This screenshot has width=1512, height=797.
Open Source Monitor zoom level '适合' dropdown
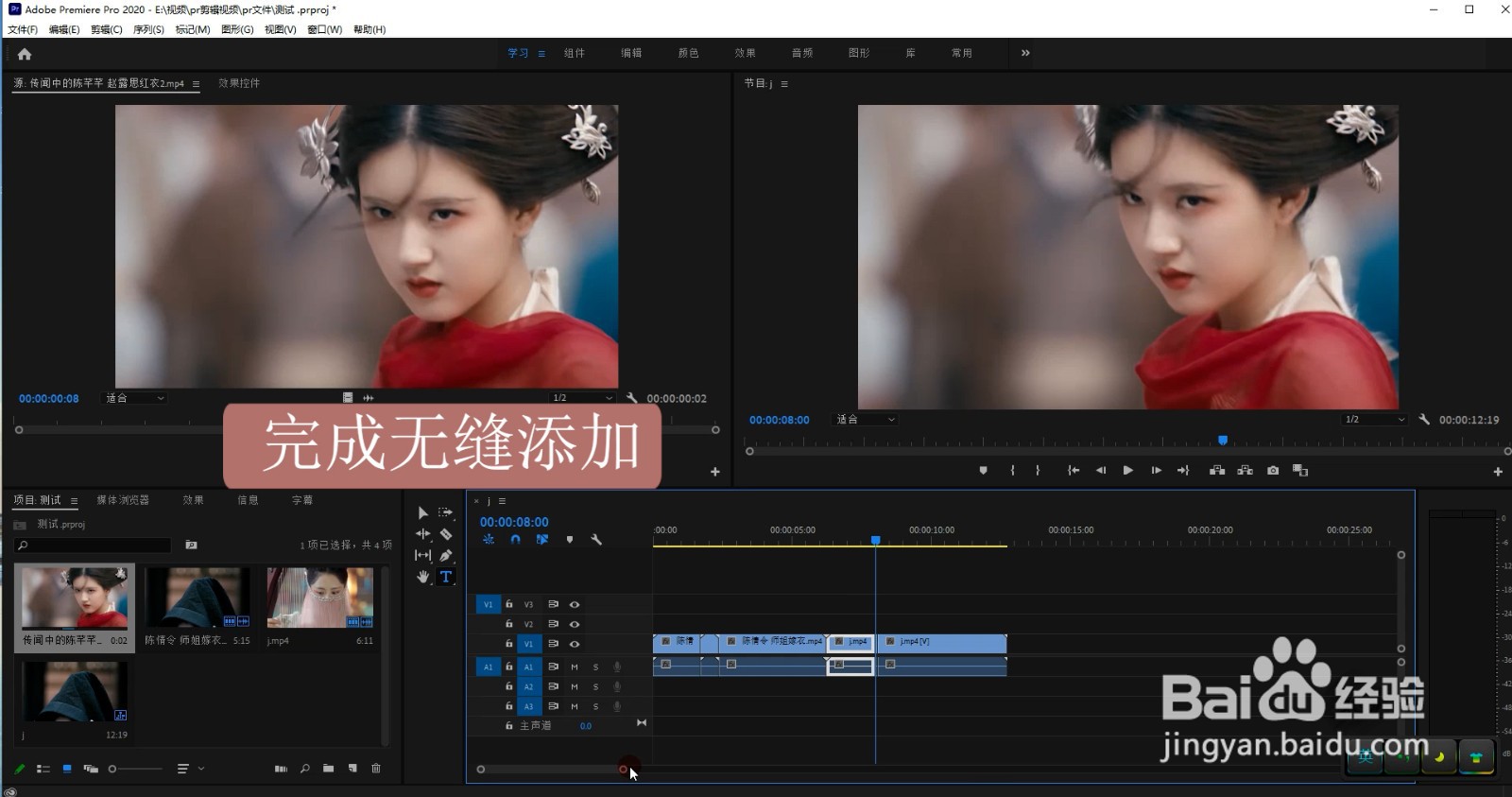[x=134, y=398]
